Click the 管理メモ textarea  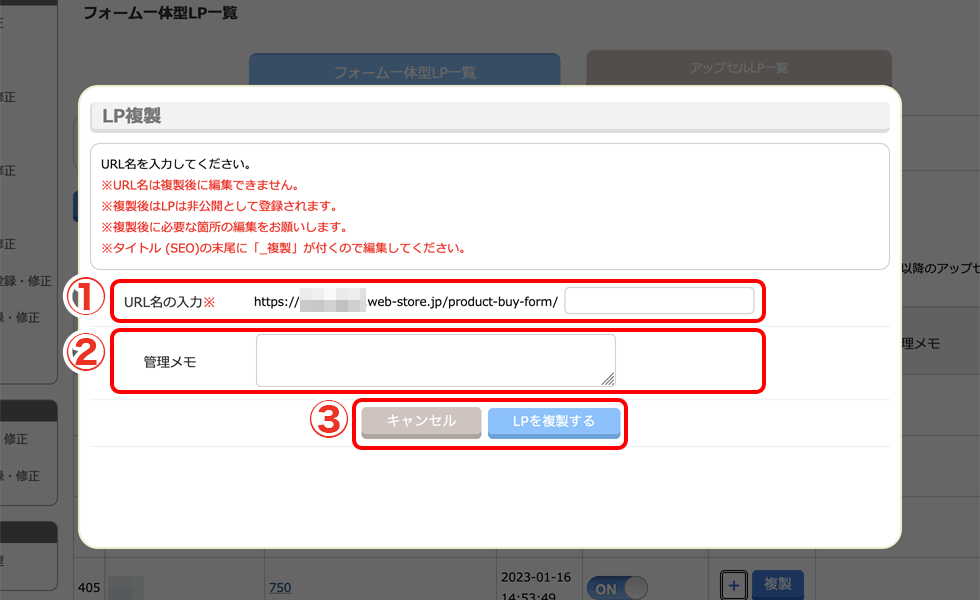coord(436,361)
